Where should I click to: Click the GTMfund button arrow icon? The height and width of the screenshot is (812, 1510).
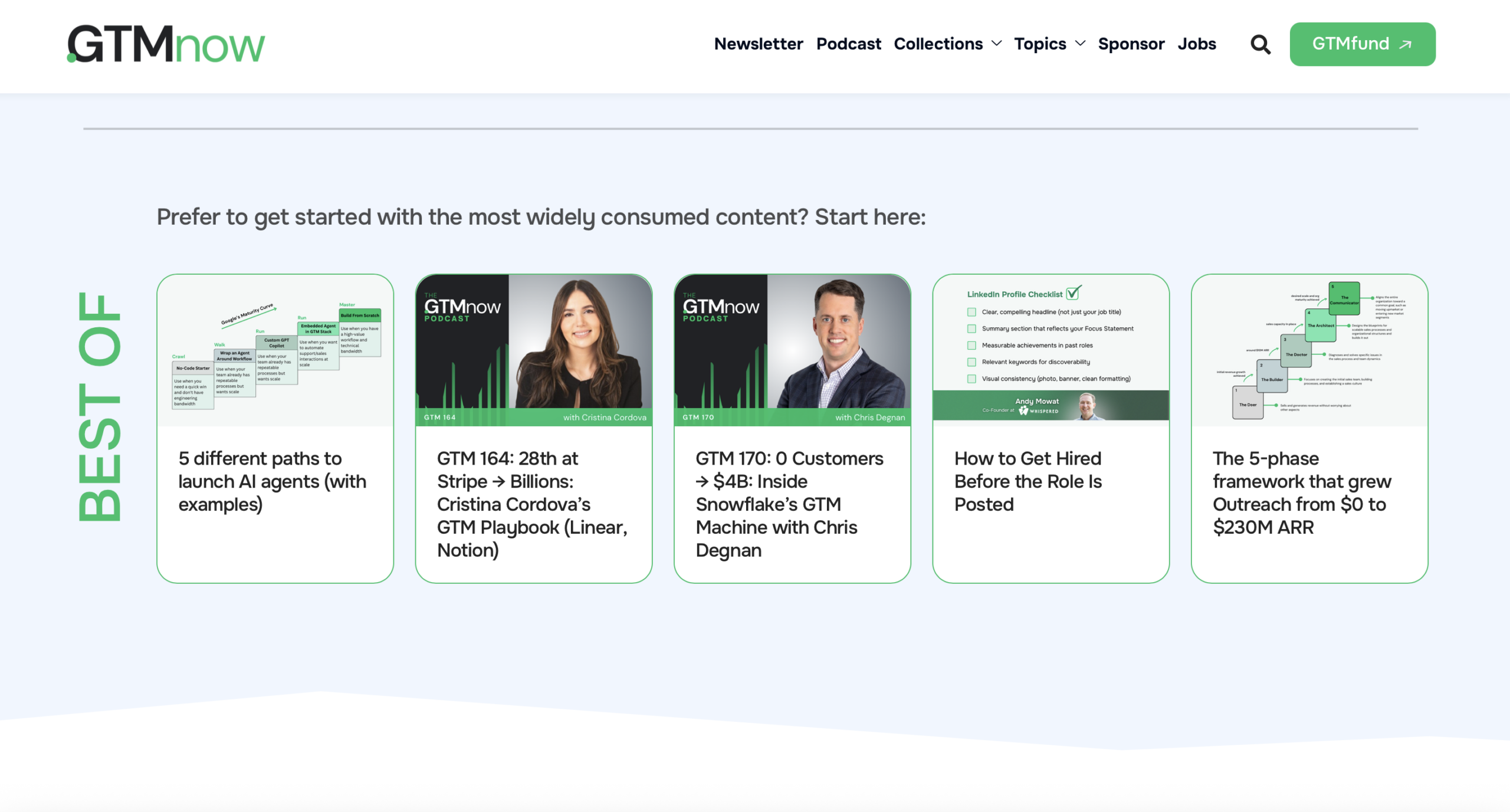coord(1406,44)
